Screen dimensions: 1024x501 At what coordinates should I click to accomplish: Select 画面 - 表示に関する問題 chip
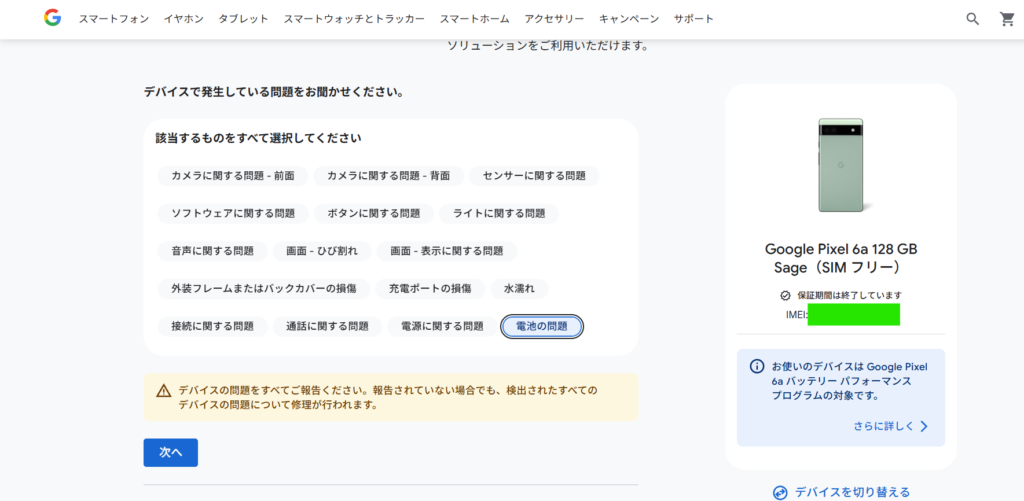[x=447, y=251]
